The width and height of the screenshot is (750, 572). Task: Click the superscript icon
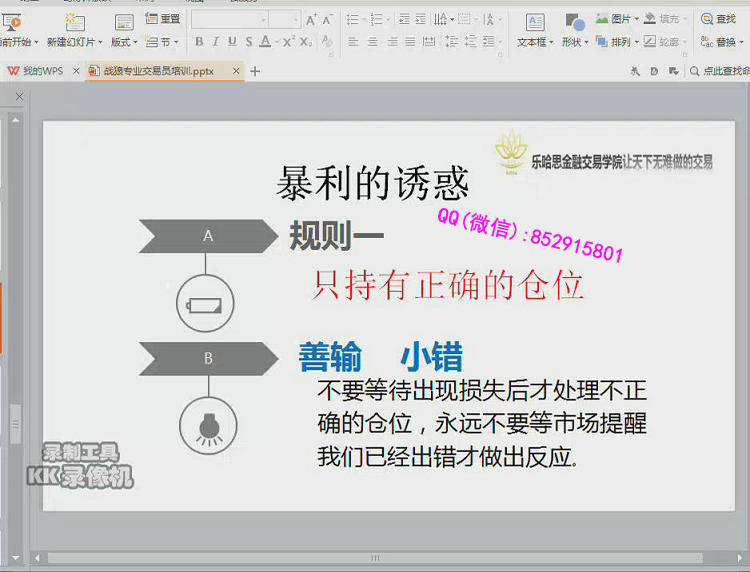[288, 42]
